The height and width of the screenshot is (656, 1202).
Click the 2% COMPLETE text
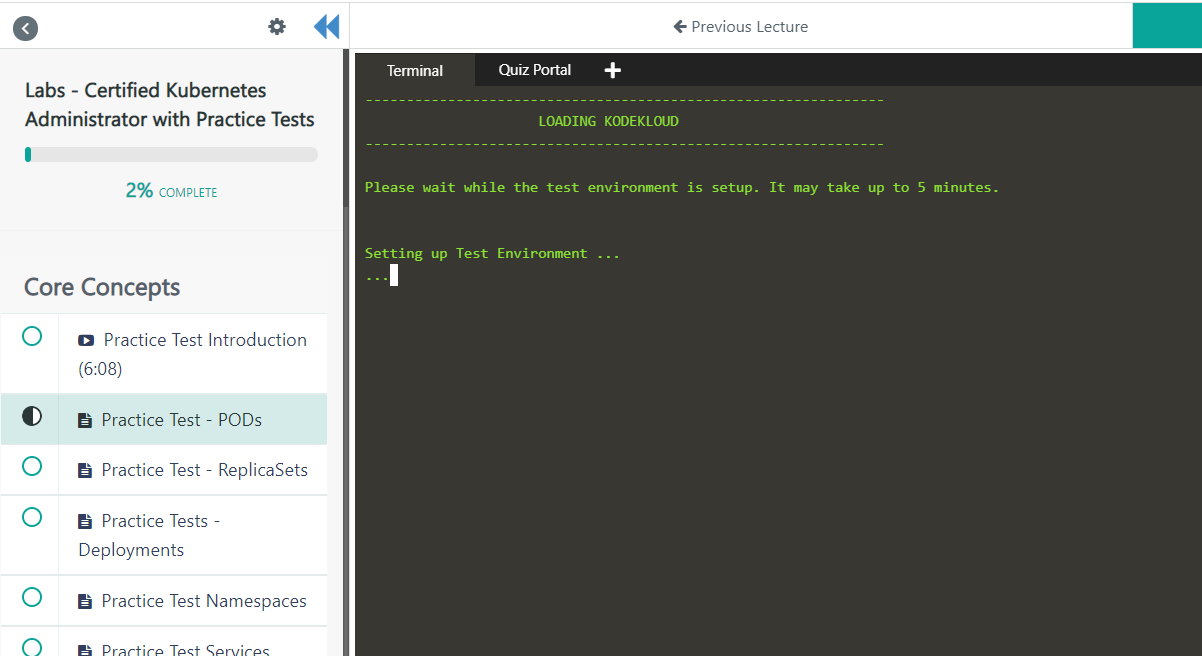171,191
